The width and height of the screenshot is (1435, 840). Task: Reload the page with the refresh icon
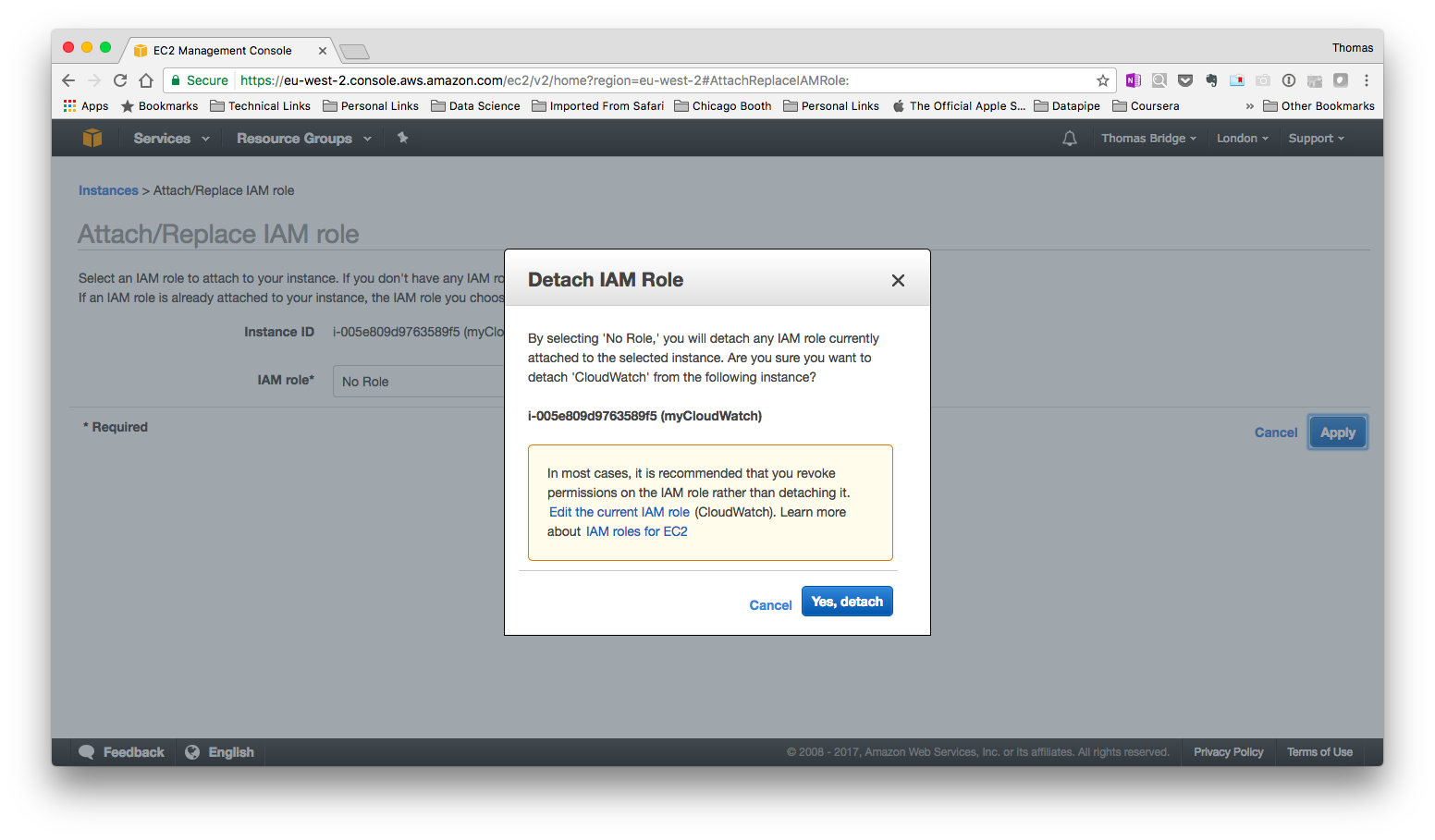click(x=120, y=80)
